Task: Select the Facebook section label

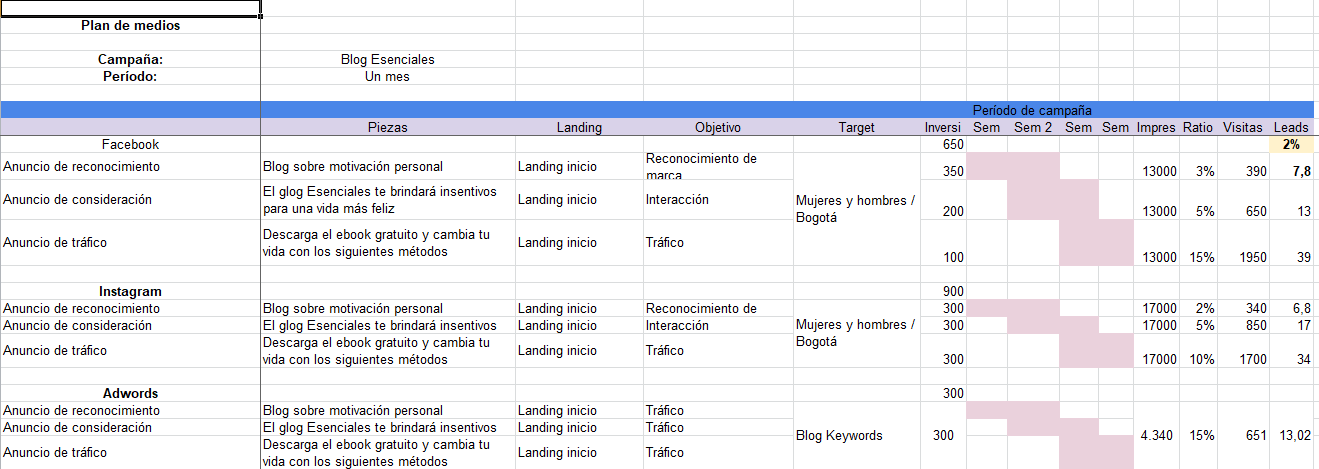Action: click(130, 145)
